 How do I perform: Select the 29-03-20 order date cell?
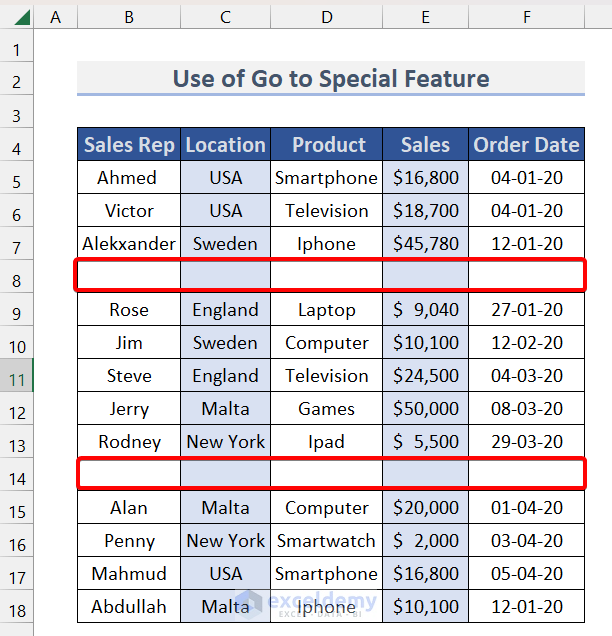[526, 442]
